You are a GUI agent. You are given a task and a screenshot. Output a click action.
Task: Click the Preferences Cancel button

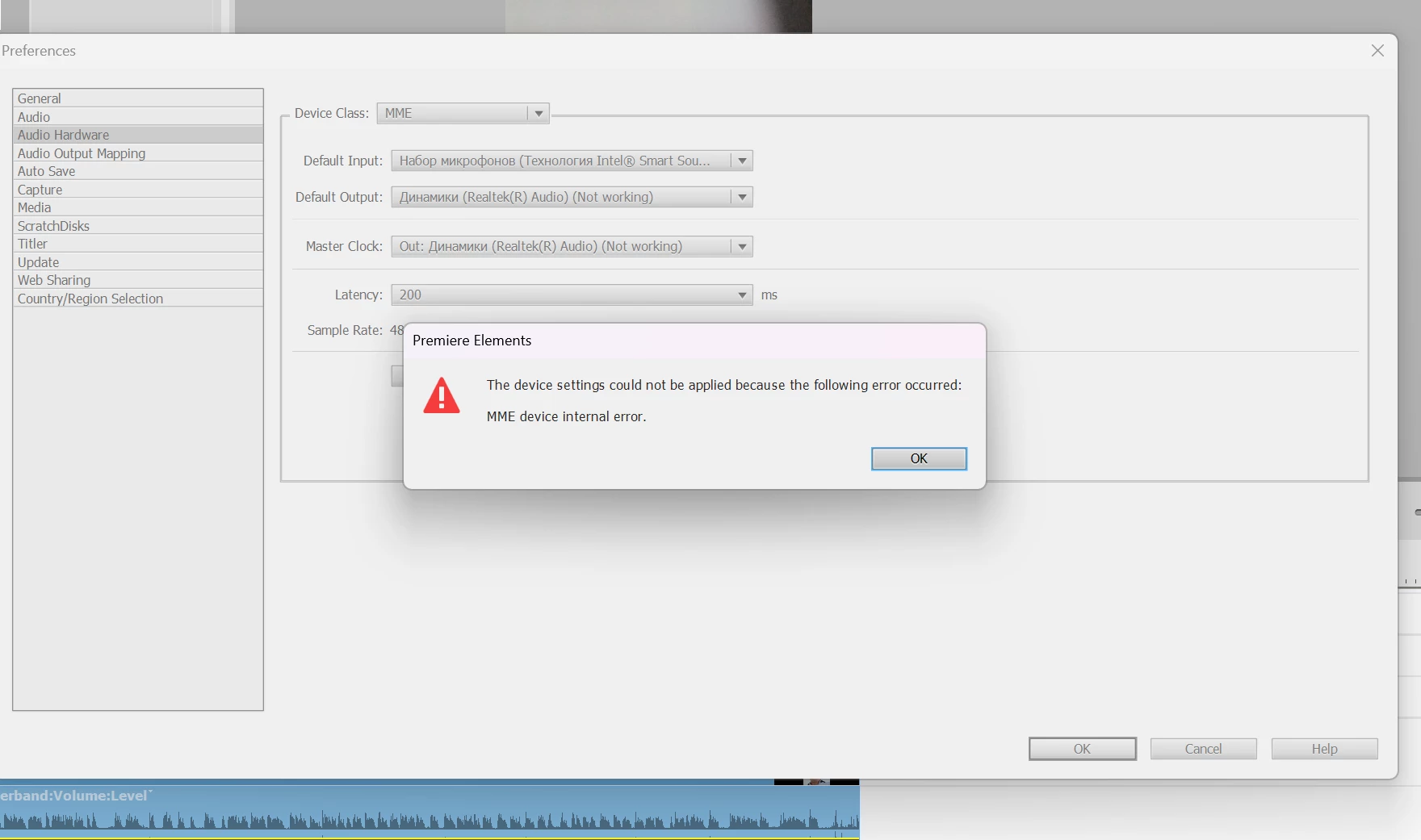[1203, 749]
